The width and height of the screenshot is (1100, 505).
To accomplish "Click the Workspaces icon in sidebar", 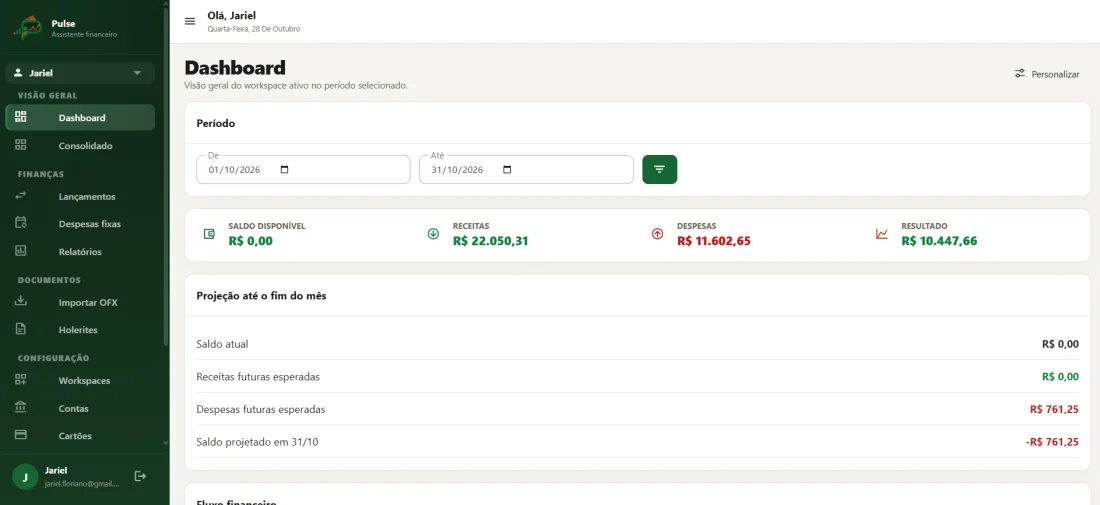I will 21,380.
